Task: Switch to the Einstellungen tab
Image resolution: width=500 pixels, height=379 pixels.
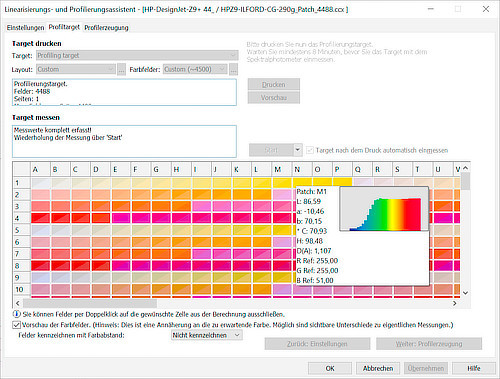Action: pos(25,28)
